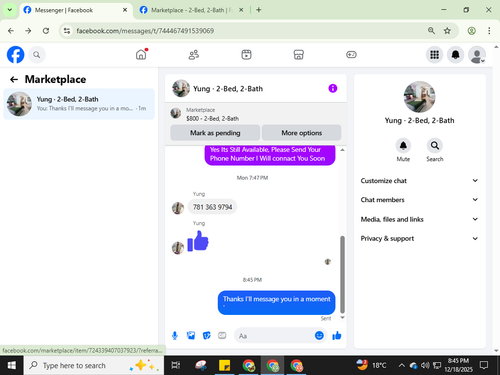The image size is (500, 375).
Task: Click the chat header title Yung - 2-Bed, 2-Bath
Action: coord(228,89)
